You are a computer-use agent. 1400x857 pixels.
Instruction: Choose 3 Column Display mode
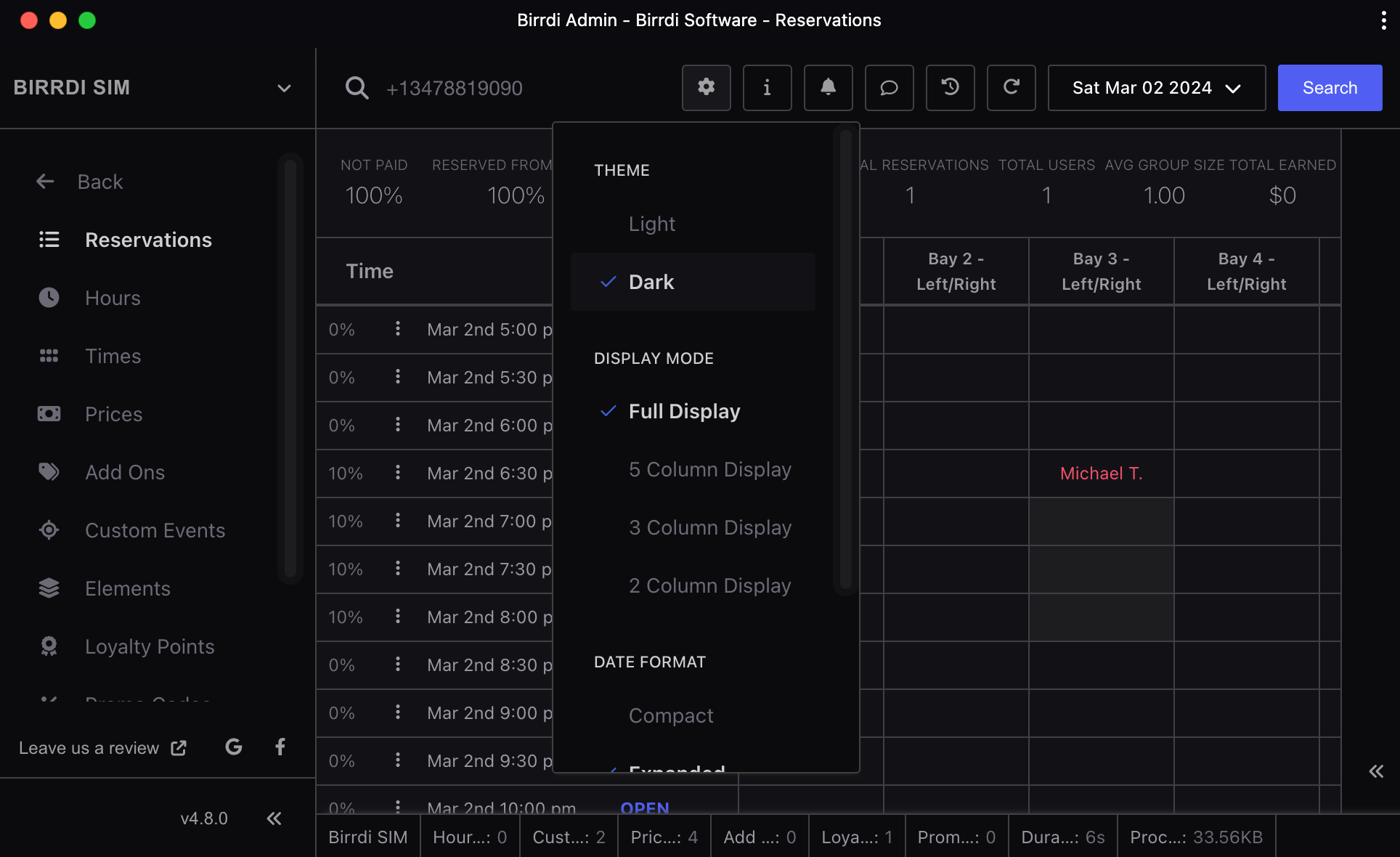coord(693,527)
